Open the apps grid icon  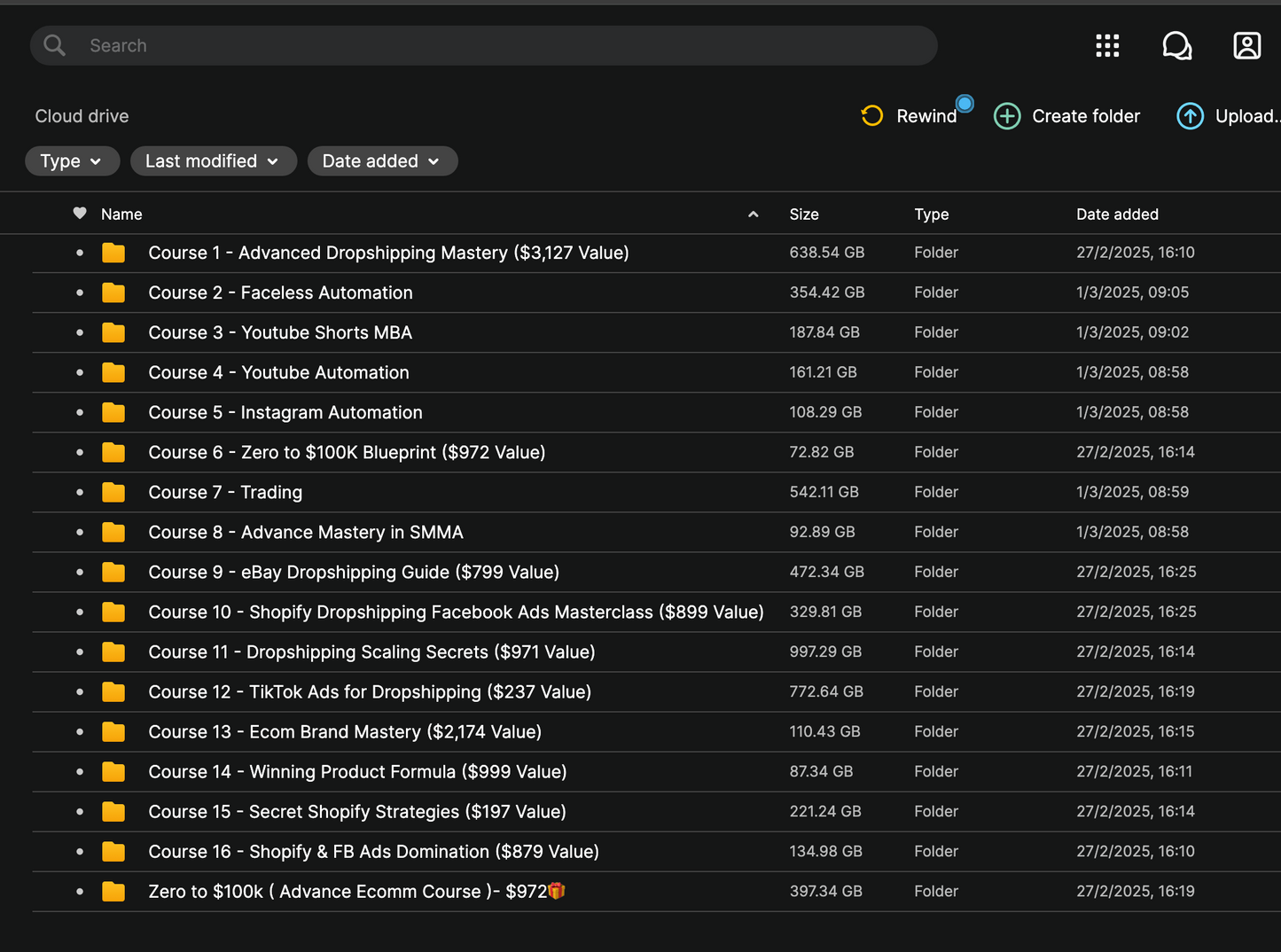(1107, 45)
